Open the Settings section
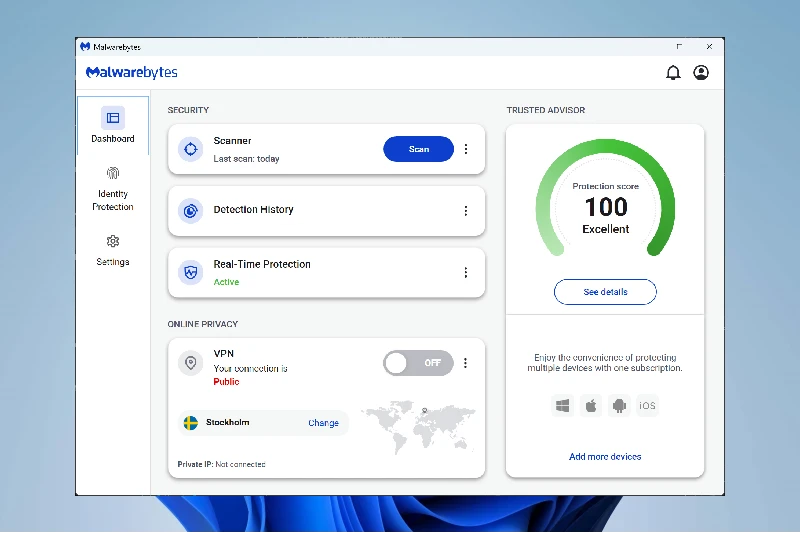 (x=113, y=250)
